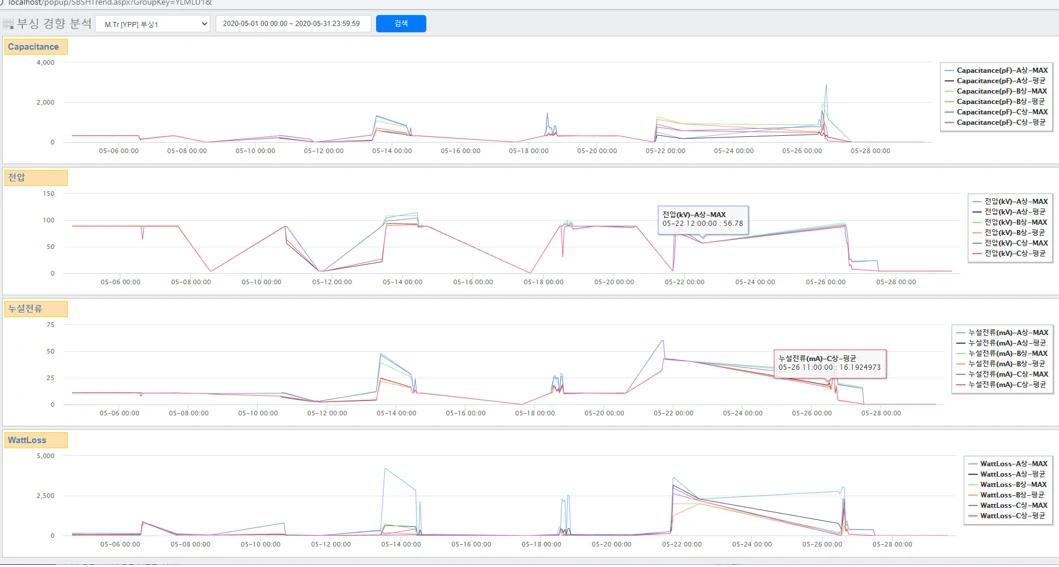Toggle Capacitance(pF)-C상-MAX legend series
This screenshot has width=1059, height=567.
(x=996, y=111)
